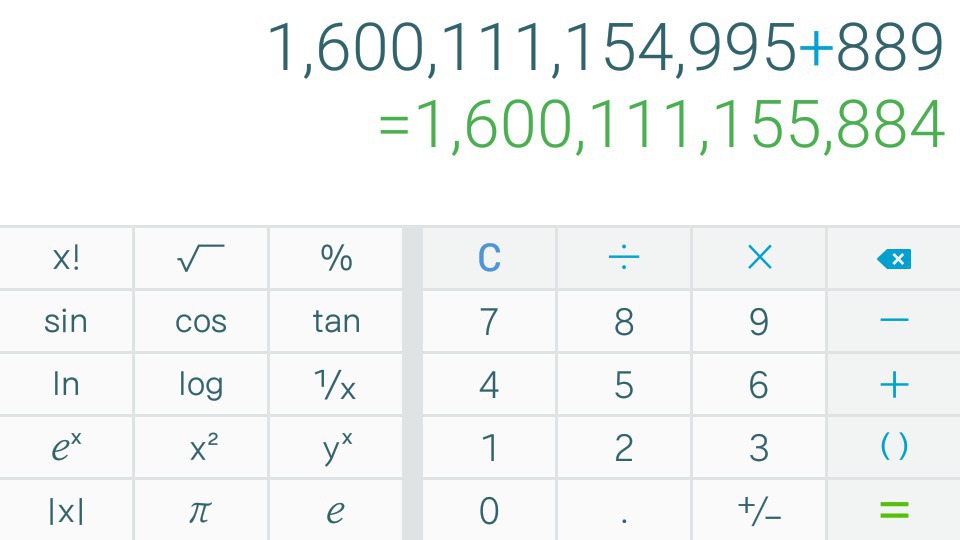Insert the pi constant
The image size is (960, 540).
coord(201,510)
